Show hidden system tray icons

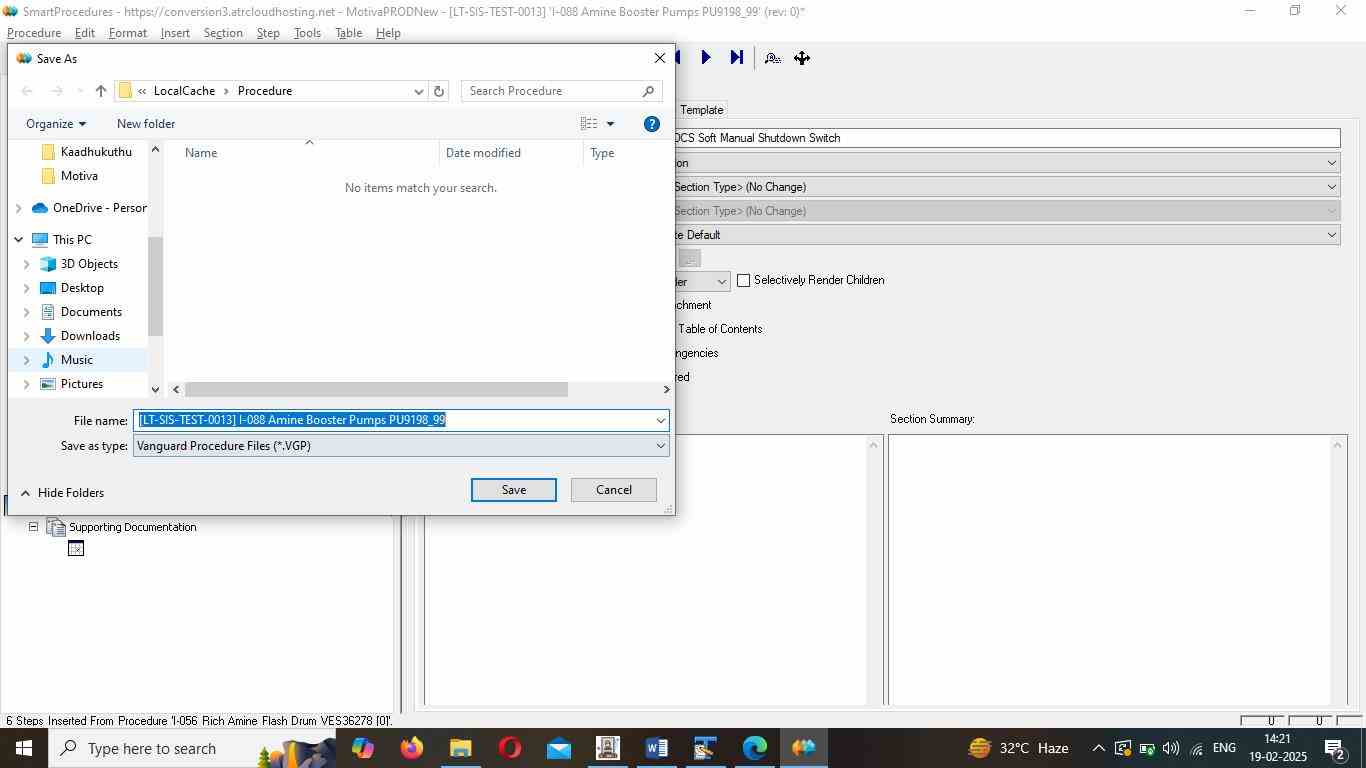pyautogui.click(x=1098, y=748)
